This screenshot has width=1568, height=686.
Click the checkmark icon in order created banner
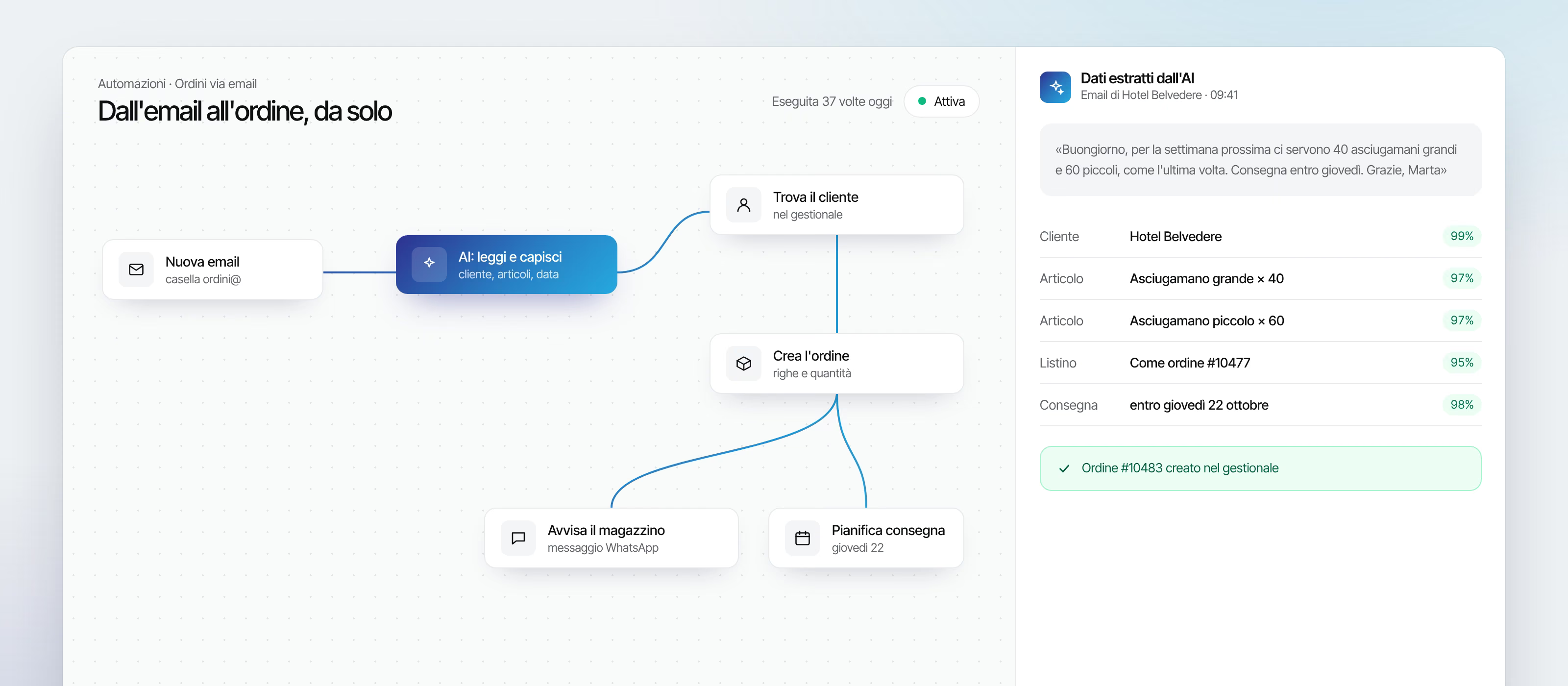click(1064, 468)
